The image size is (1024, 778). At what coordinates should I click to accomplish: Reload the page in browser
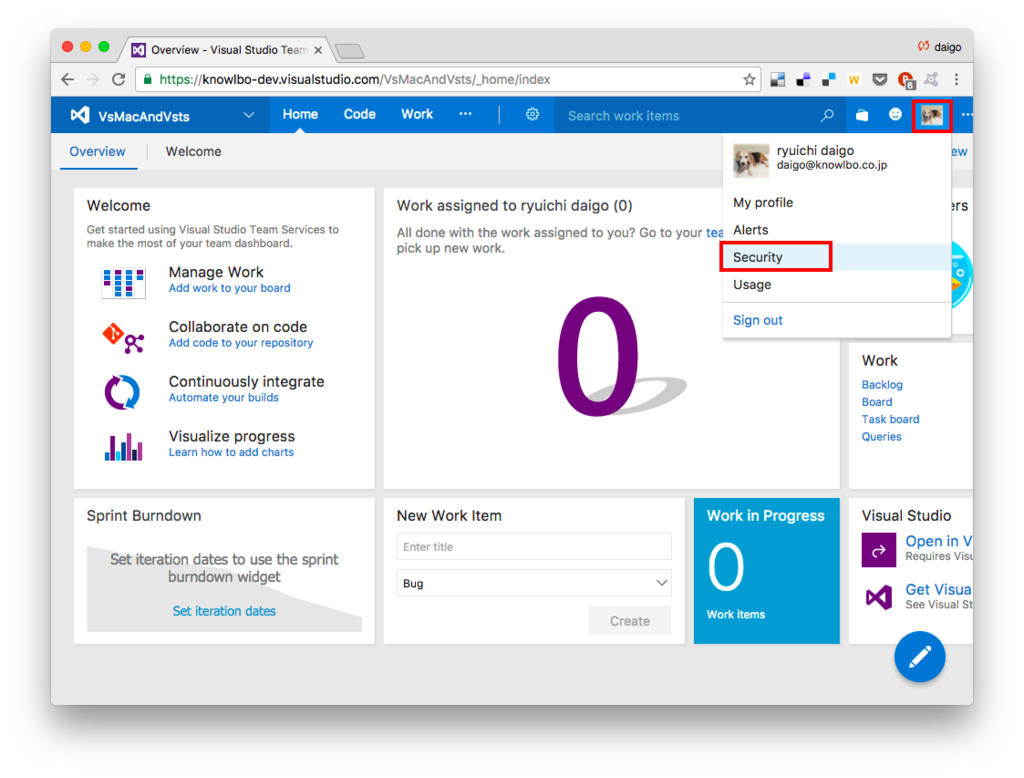tap(118, 79)
